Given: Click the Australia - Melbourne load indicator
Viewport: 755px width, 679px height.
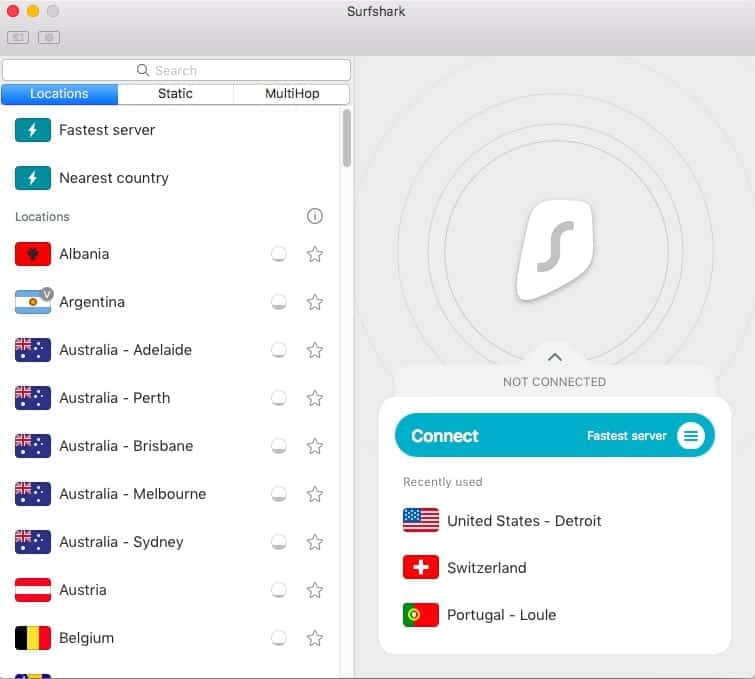Looking at the screenshot, I should click(x=279, y=494).
